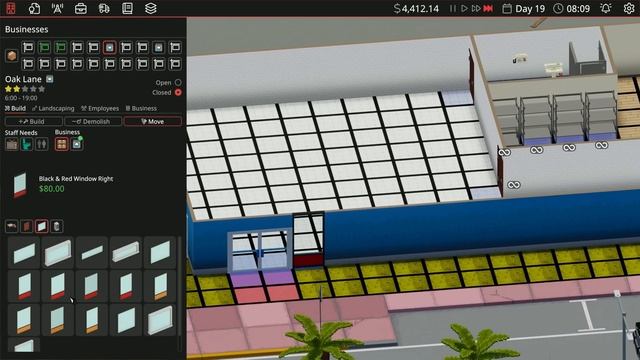Switch to the Build tab

tap(15, 109)
